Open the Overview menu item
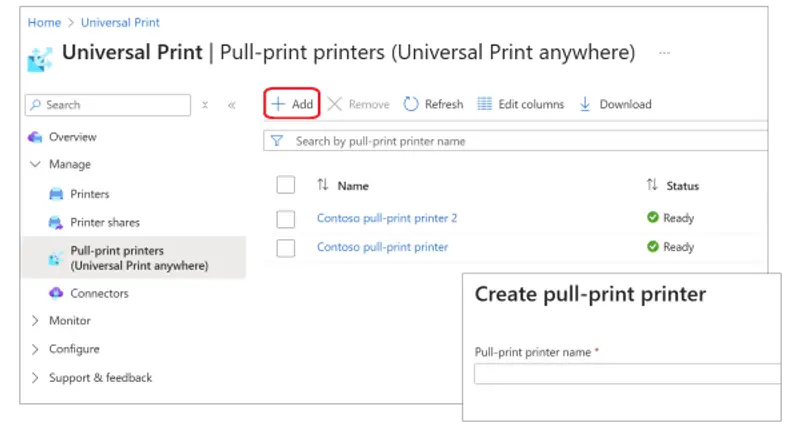 [72, 137]
